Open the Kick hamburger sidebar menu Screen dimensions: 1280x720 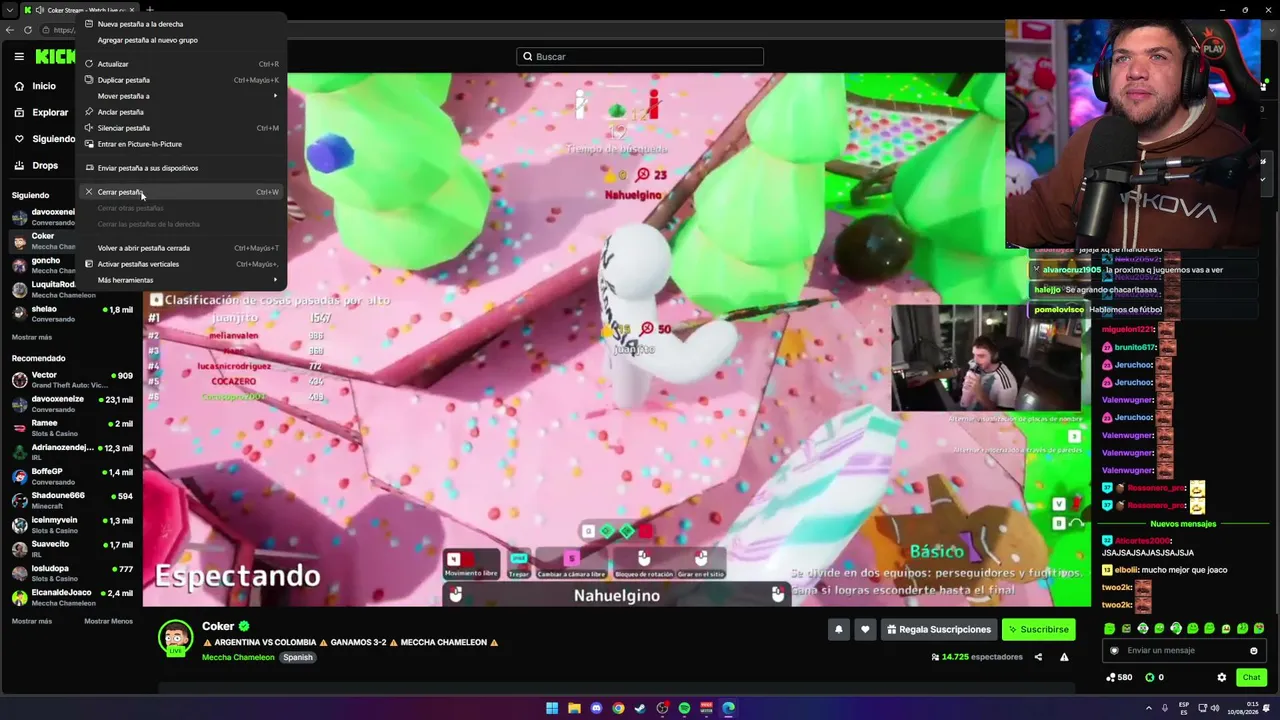click(19, 57)
